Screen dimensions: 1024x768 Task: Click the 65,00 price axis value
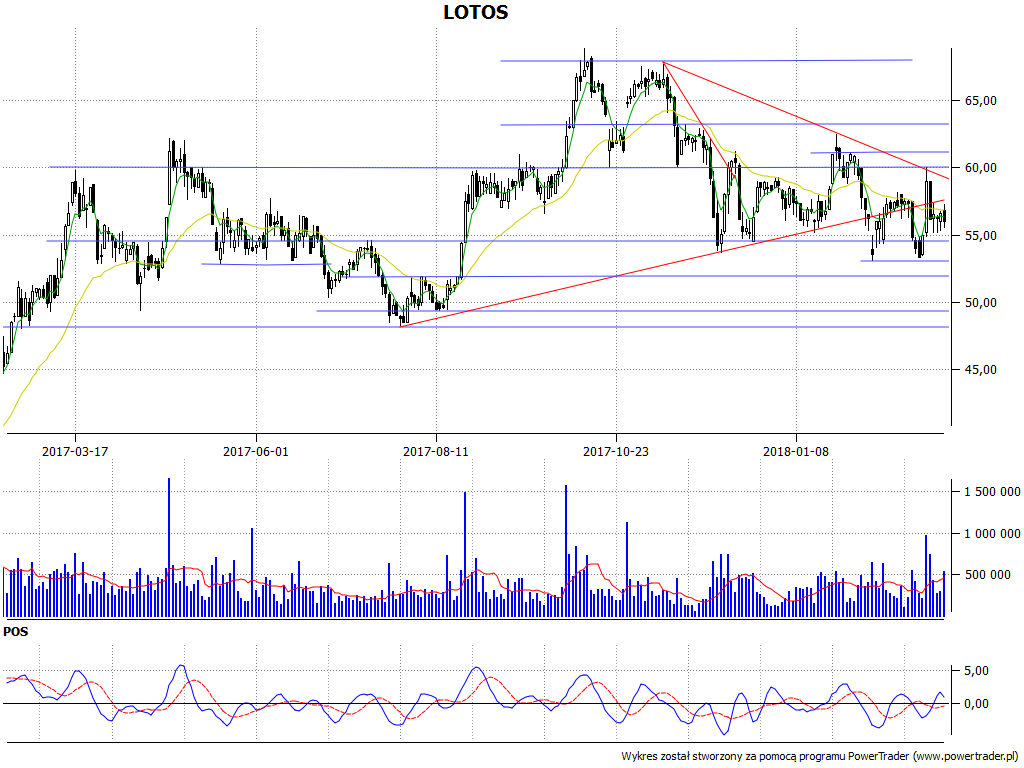point(981,101)
